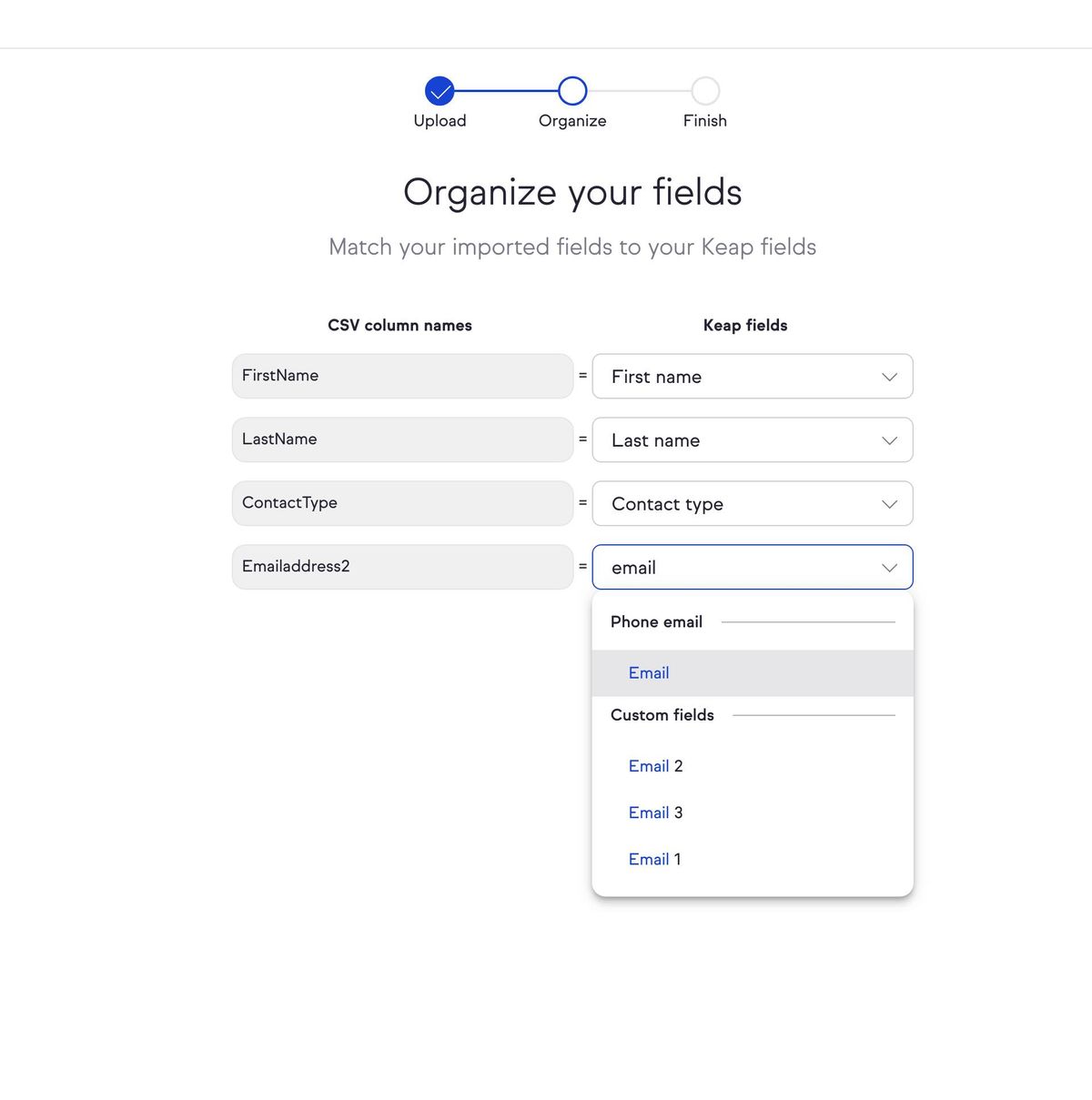Click the Organize your fields title
This screenshot has height=1100, width=1092.
[572, 193]
